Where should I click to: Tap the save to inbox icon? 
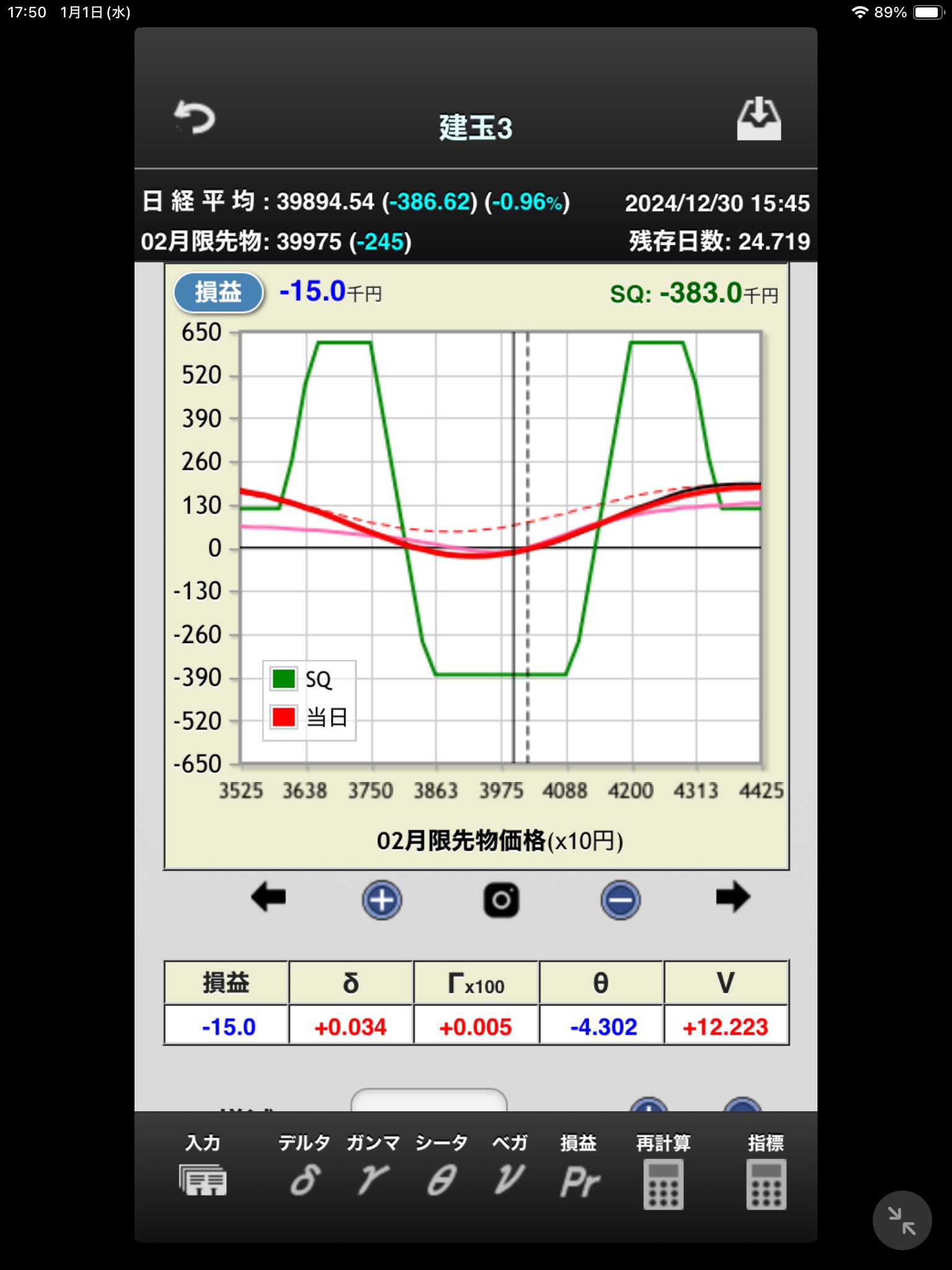click(759, 118)
